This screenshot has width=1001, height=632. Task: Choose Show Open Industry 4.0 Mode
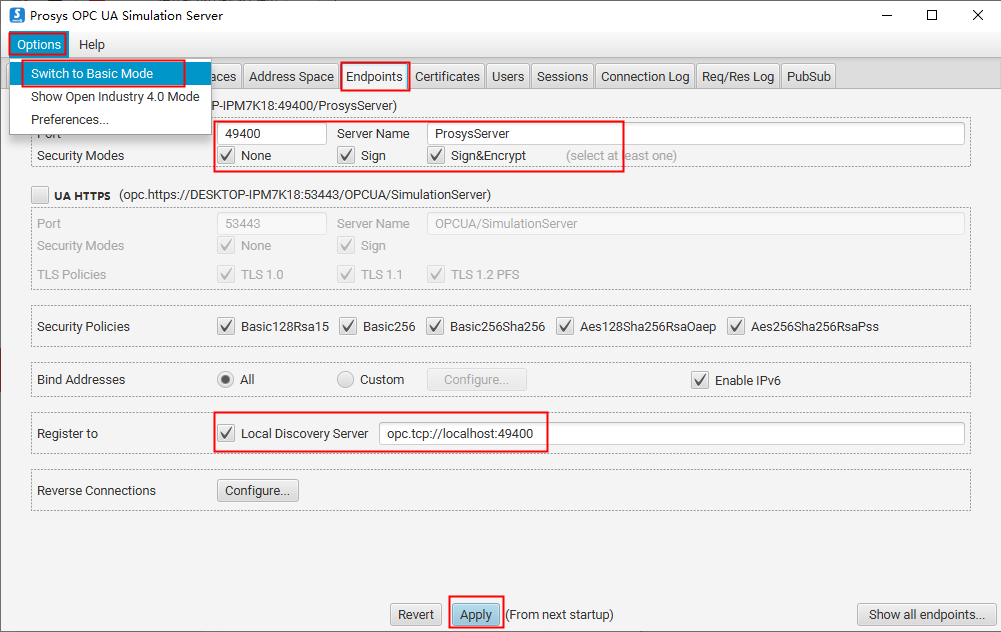coord(115,97)
